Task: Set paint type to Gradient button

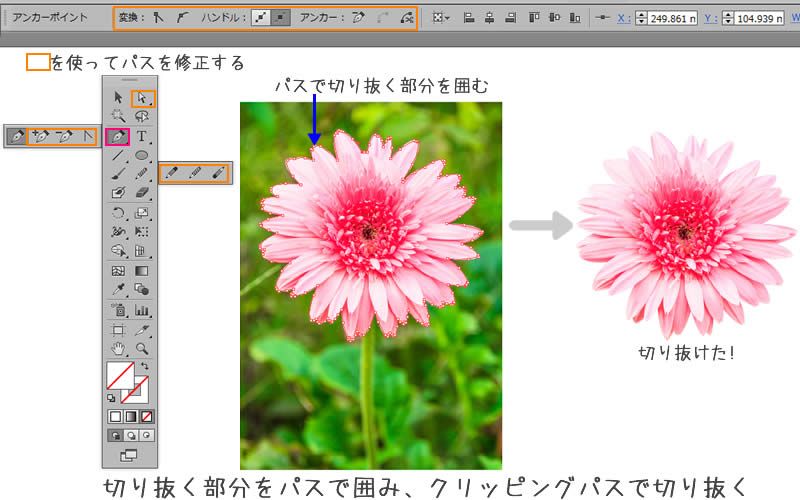Action: click(131, 416)
